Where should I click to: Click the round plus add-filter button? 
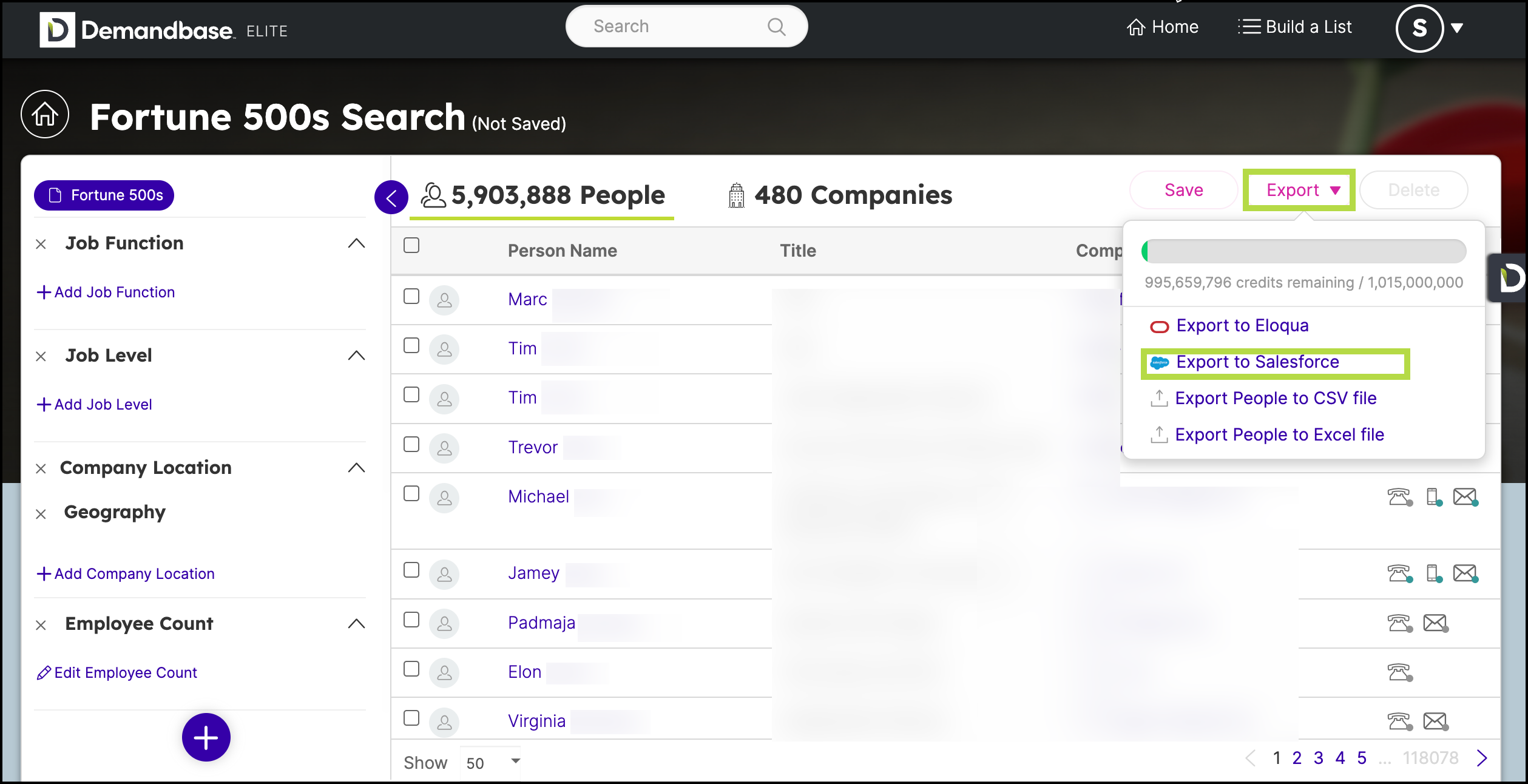[x=206, y=737]
